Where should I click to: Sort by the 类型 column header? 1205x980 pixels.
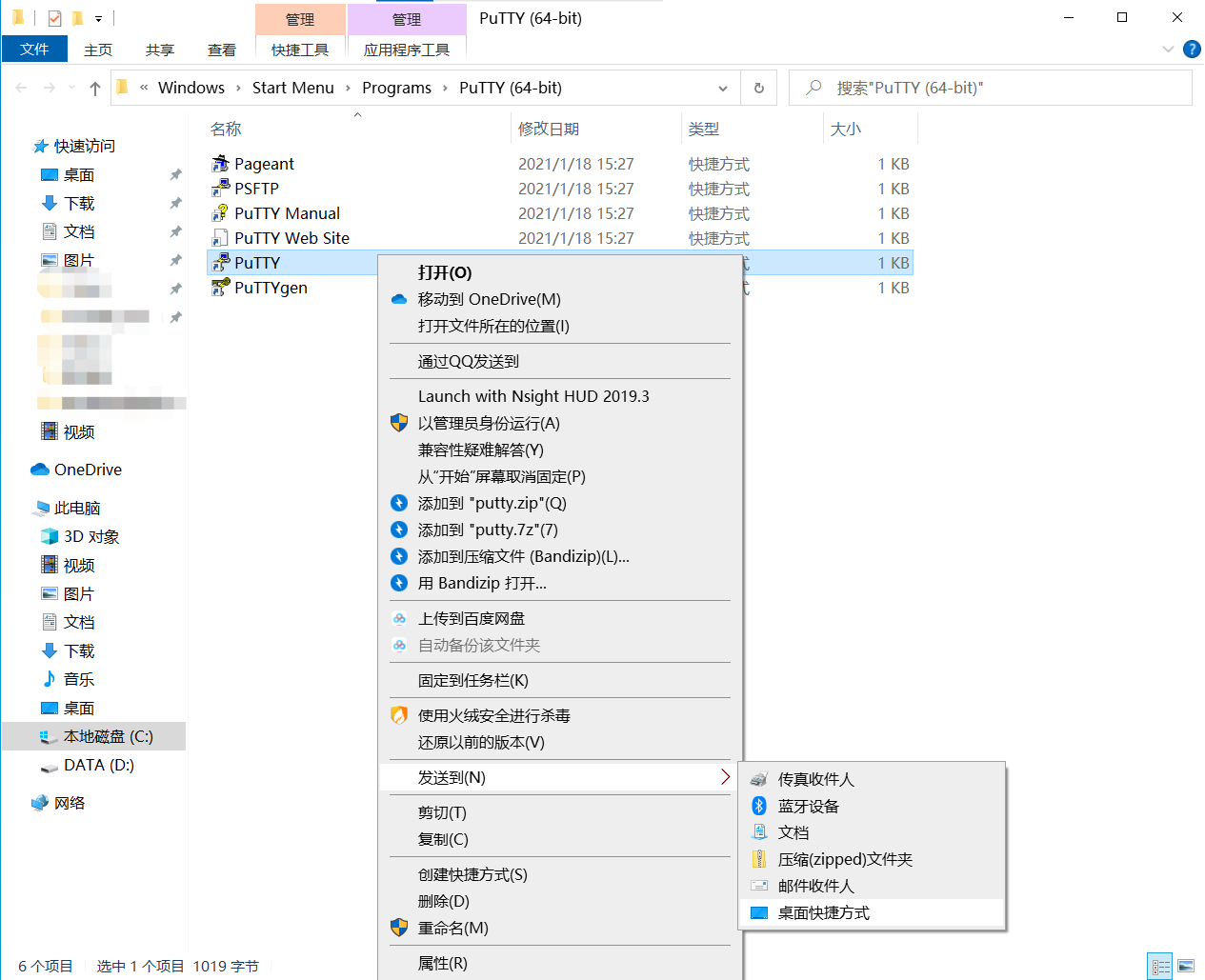click(x=704, y=129)
